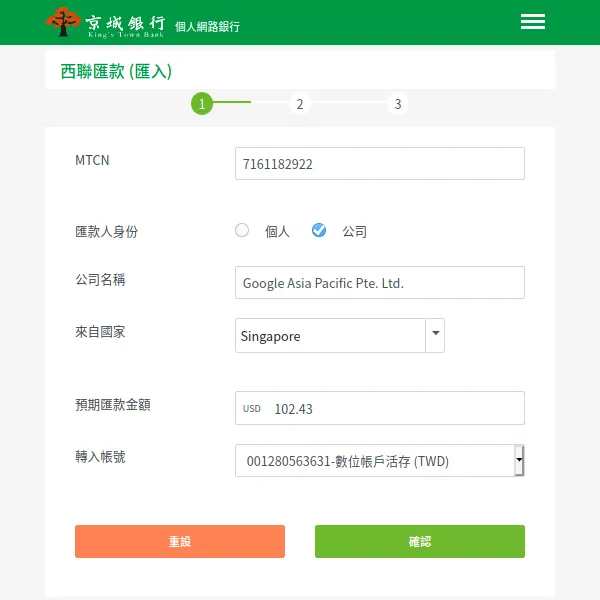Click step 2 progress indicator
Viewport: 600px width, 600px height.
pyautogui.click(x=300, y=104)
